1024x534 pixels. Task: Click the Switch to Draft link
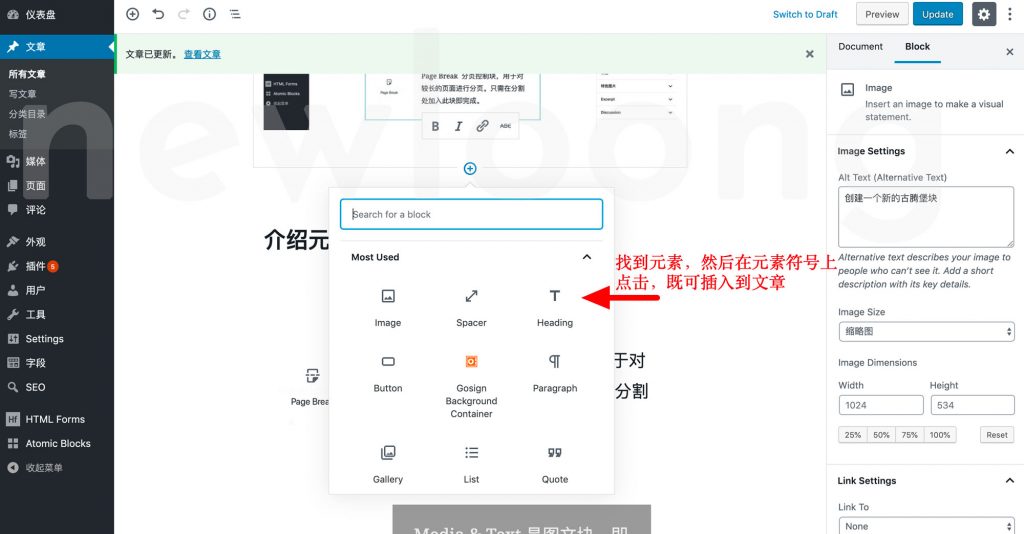805,14
